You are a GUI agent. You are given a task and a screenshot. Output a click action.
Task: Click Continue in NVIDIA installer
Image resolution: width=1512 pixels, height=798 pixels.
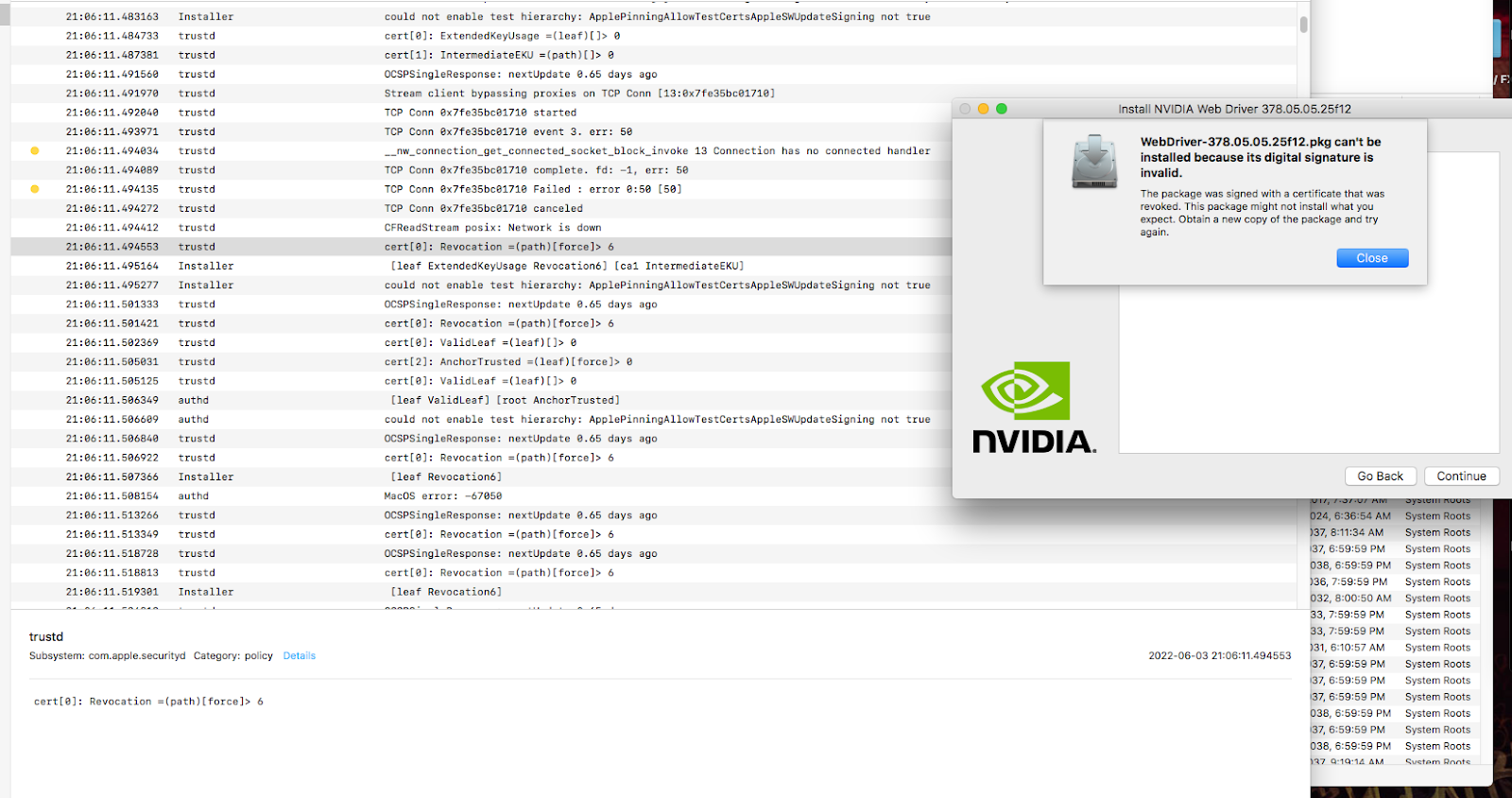click(x=1461, y=477)
